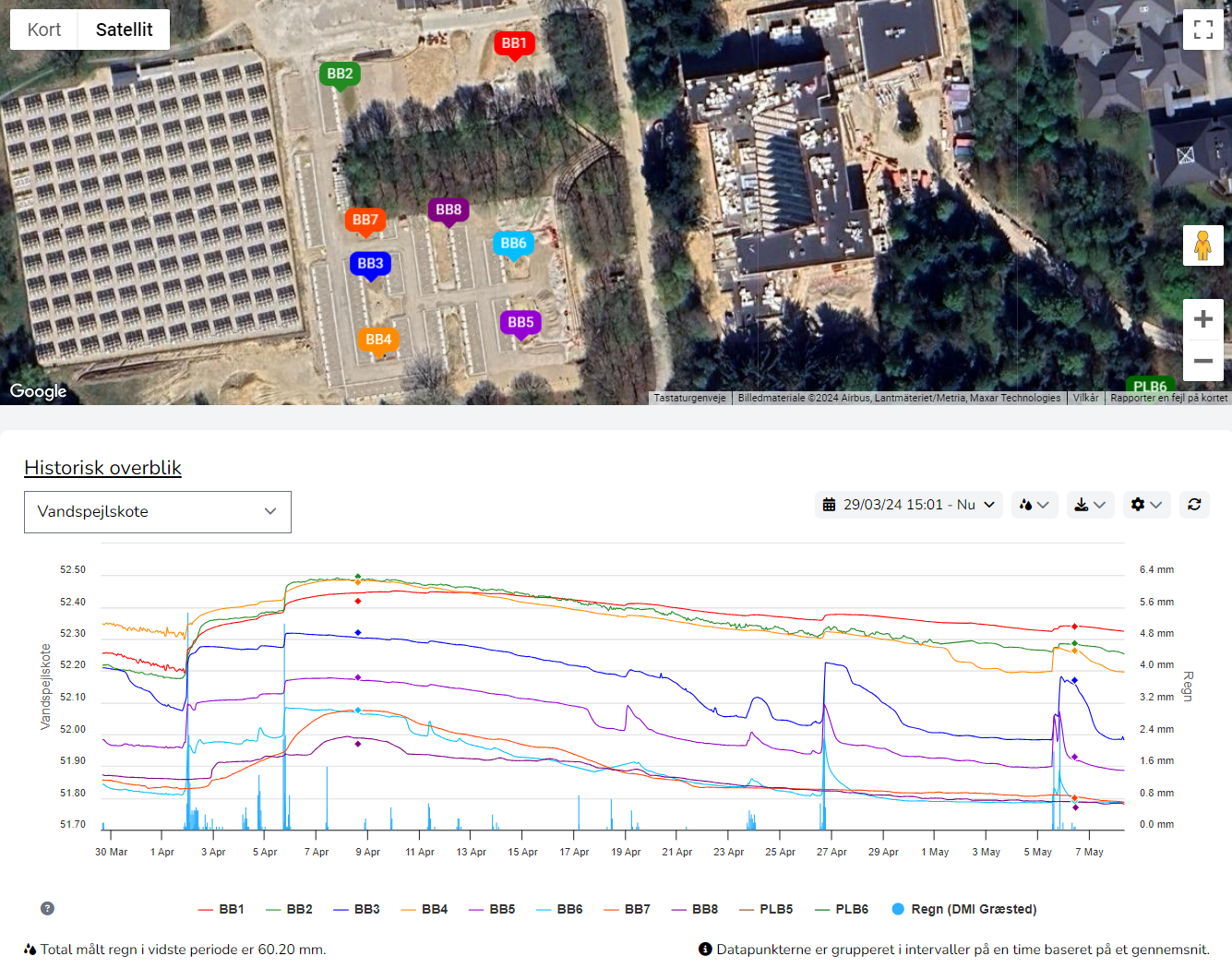
Task: Open the Vilkår terms link
Action: pos(1086,399)
